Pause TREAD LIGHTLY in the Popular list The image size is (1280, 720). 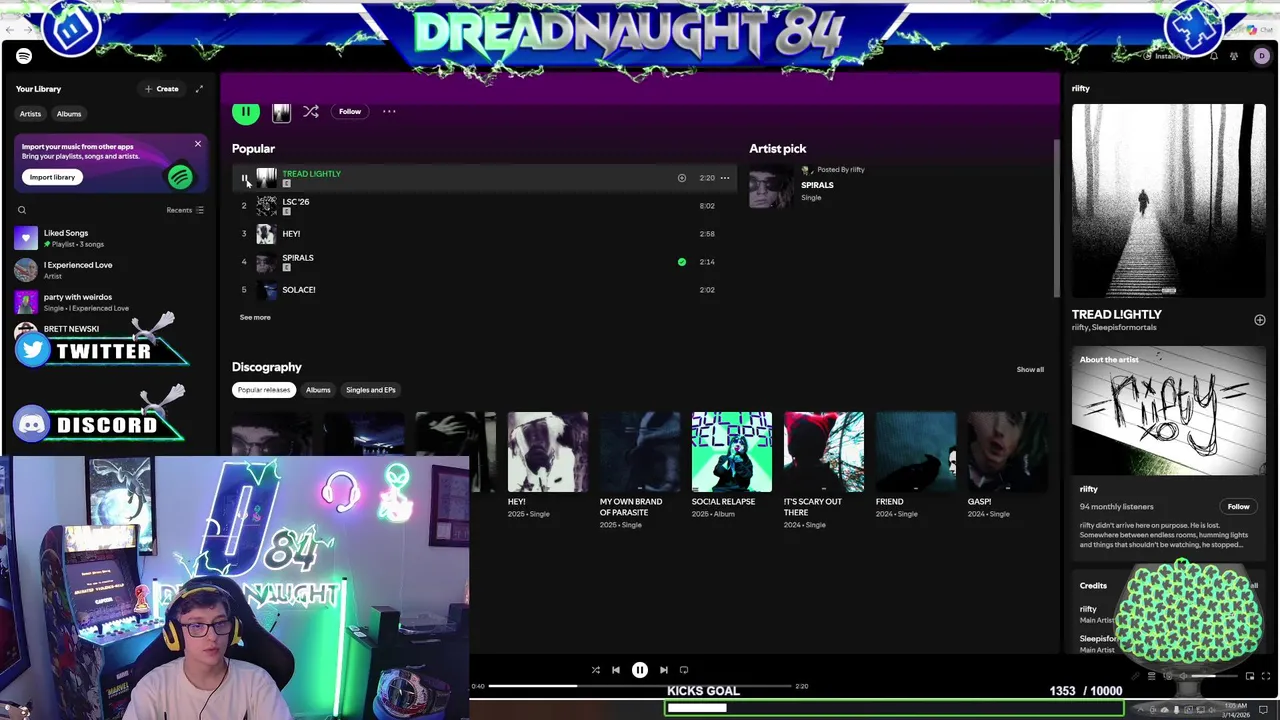click(x=244, y=178)
